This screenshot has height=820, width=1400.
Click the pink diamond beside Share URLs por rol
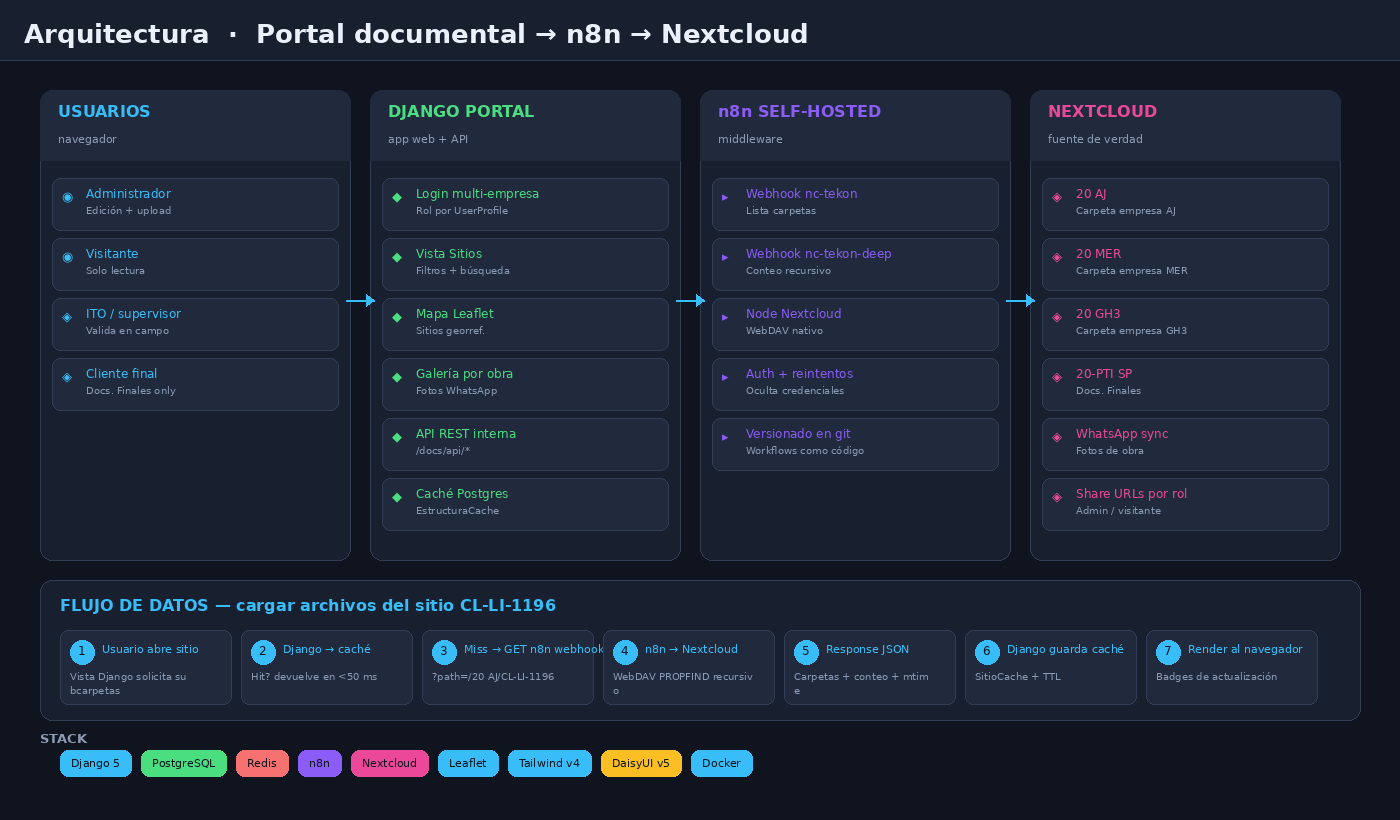click(1057, 497)
